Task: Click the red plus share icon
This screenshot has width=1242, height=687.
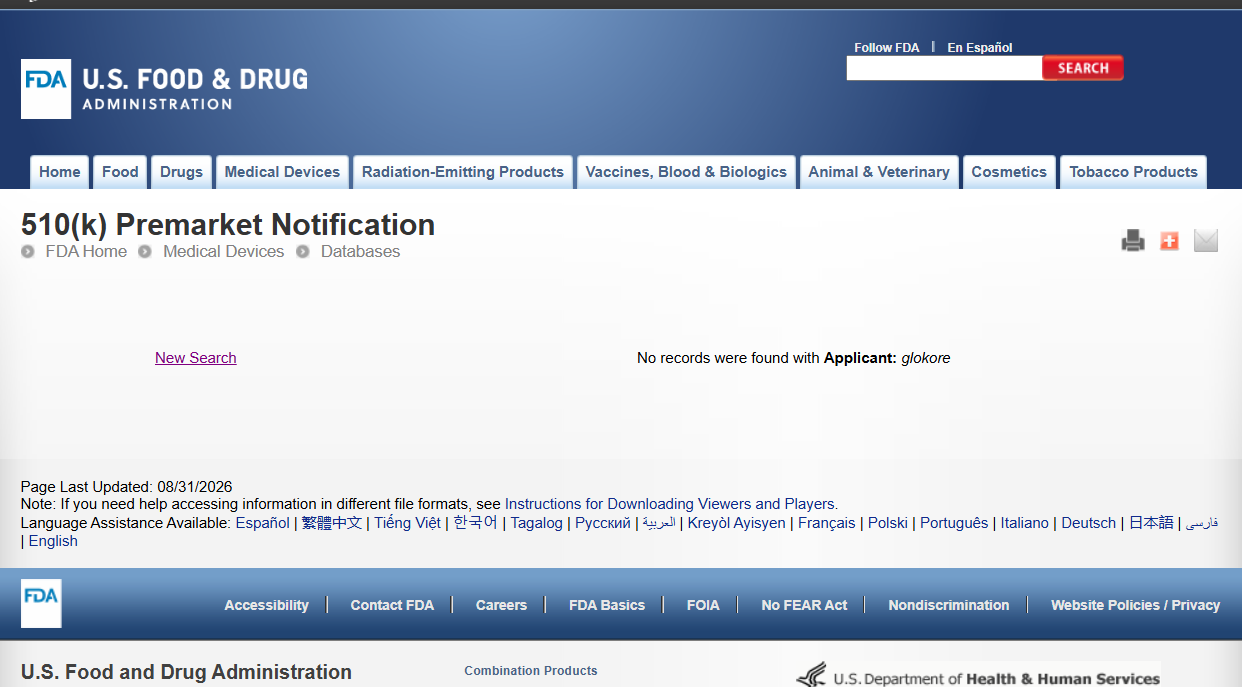Action: tap(1169, 240)
